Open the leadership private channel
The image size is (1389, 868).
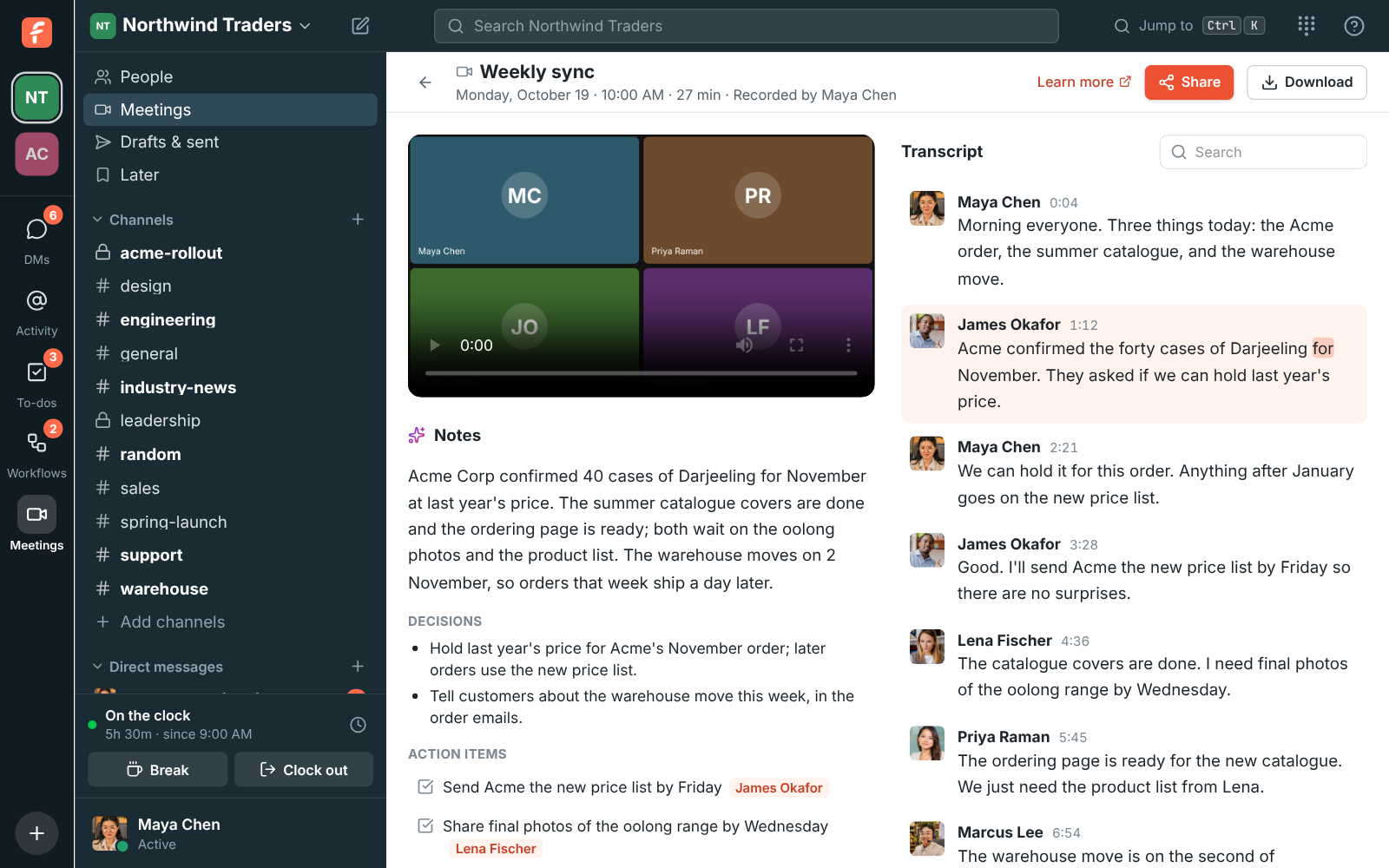[230, 420]
